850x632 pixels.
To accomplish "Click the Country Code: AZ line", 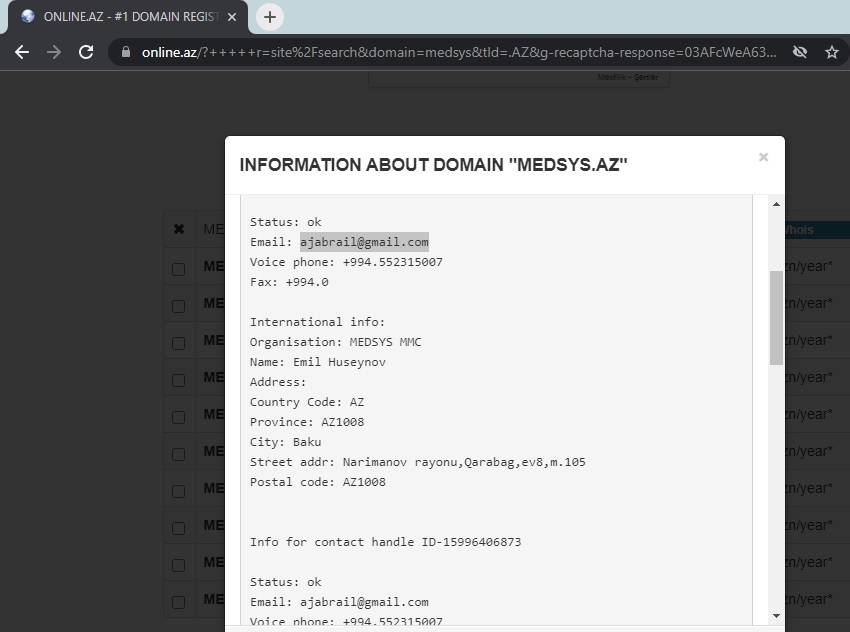I will coord(307,402).
